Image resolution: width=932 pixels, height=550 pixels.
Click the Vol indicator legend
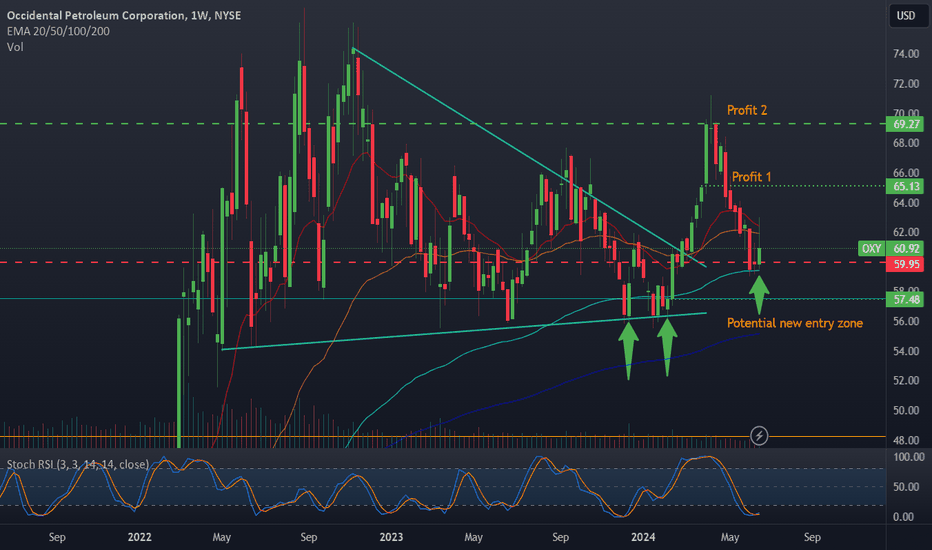tap(15, 47)
